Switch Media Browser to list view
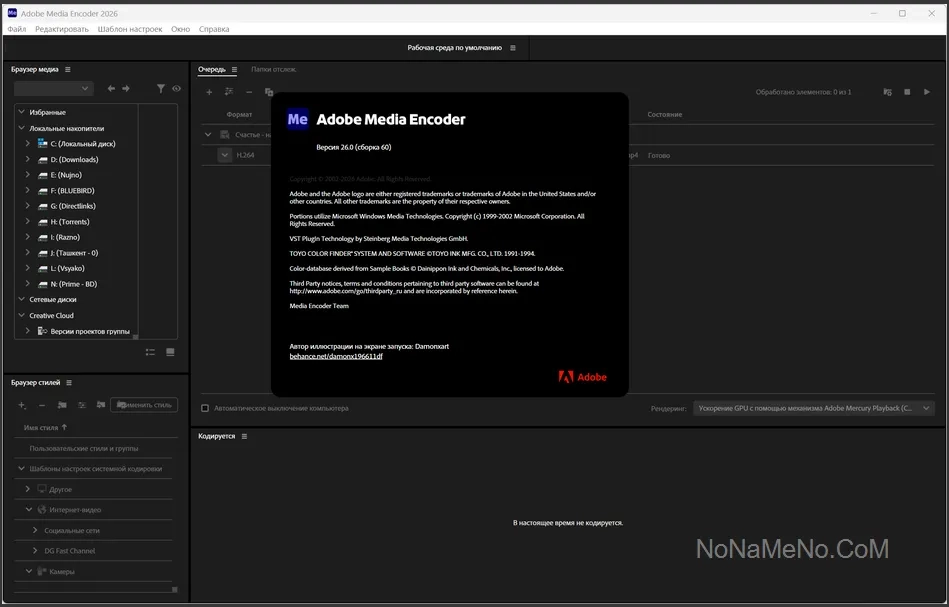The image size is (949, 607). click(x=150, y=352)
